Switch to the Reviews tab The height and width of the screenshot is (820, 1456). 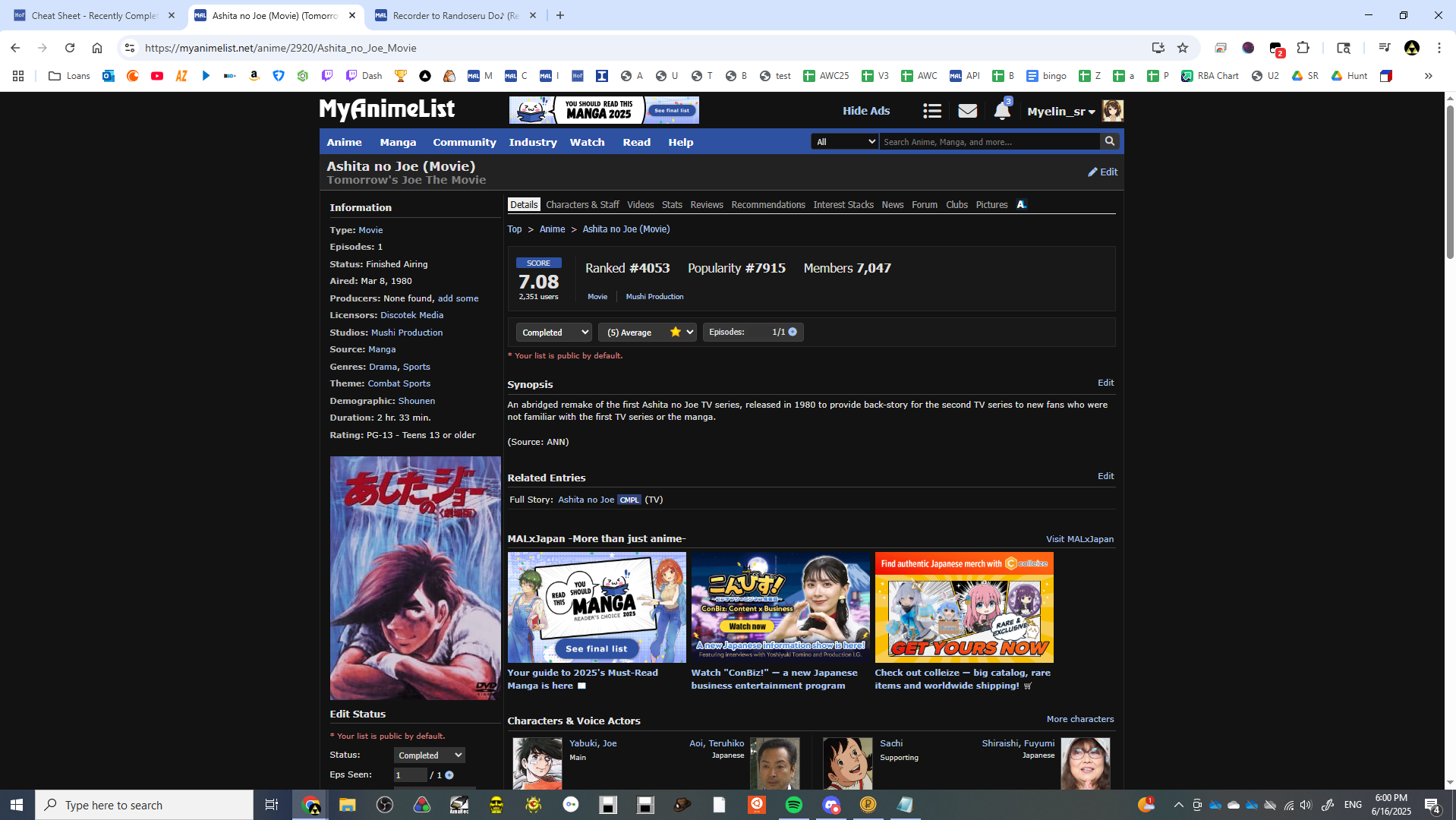(707, 205)
